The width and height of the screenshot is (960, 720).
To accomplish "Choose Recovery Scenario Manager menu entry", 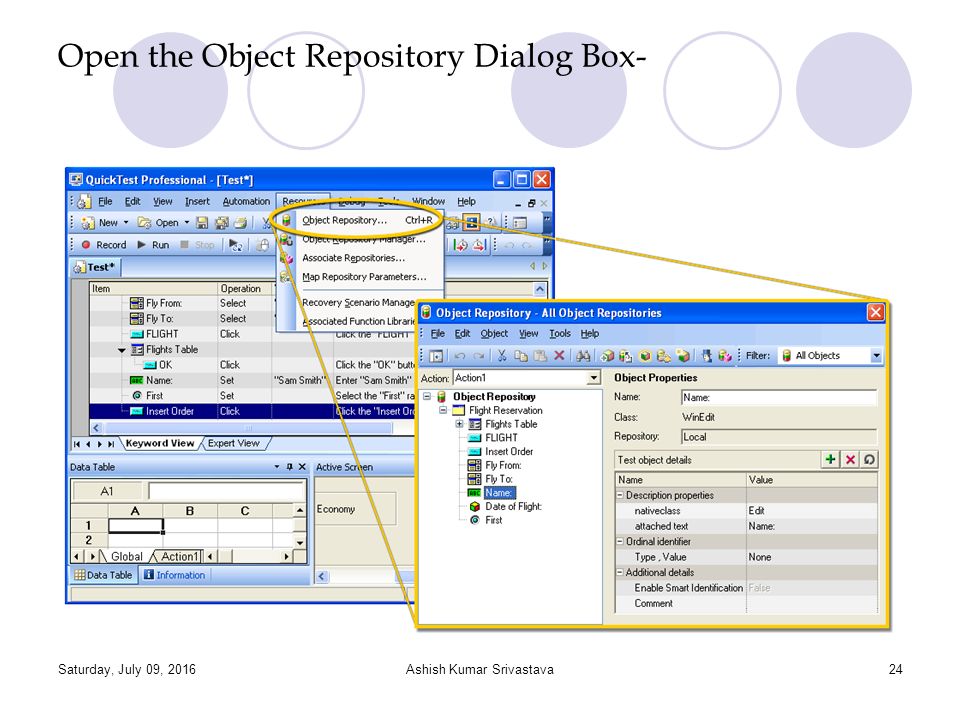I will pyautogui.click(x=358, y=302).
